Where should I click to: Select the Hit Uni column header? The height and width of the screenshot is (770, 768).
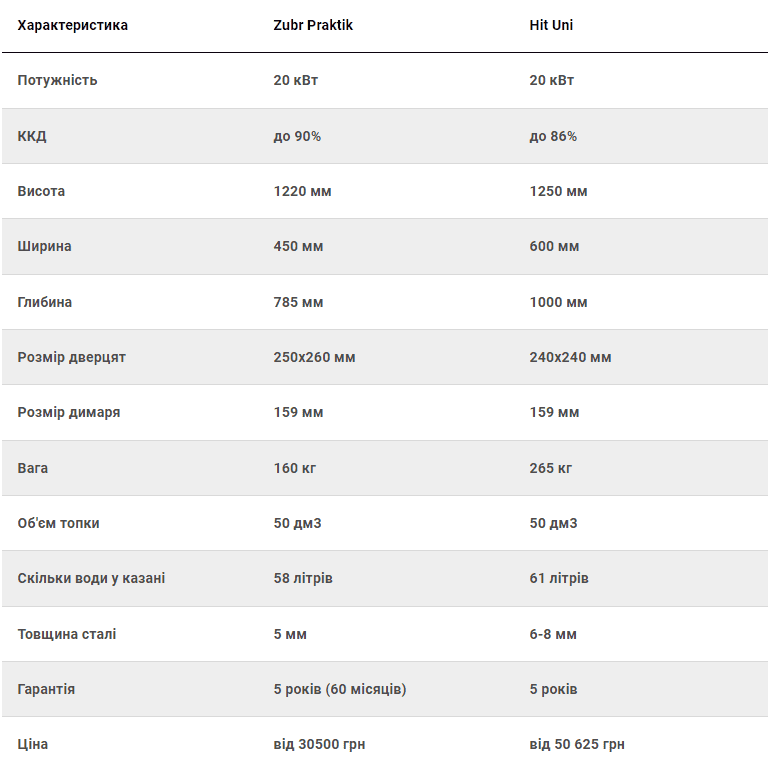pyautogui.click(x=551, y=25)
